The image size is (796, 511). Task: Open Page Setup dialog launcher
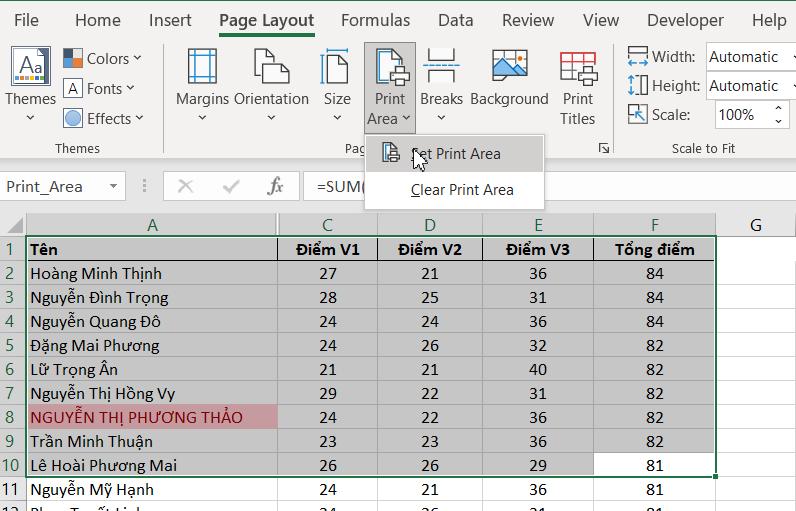point(604,148)
